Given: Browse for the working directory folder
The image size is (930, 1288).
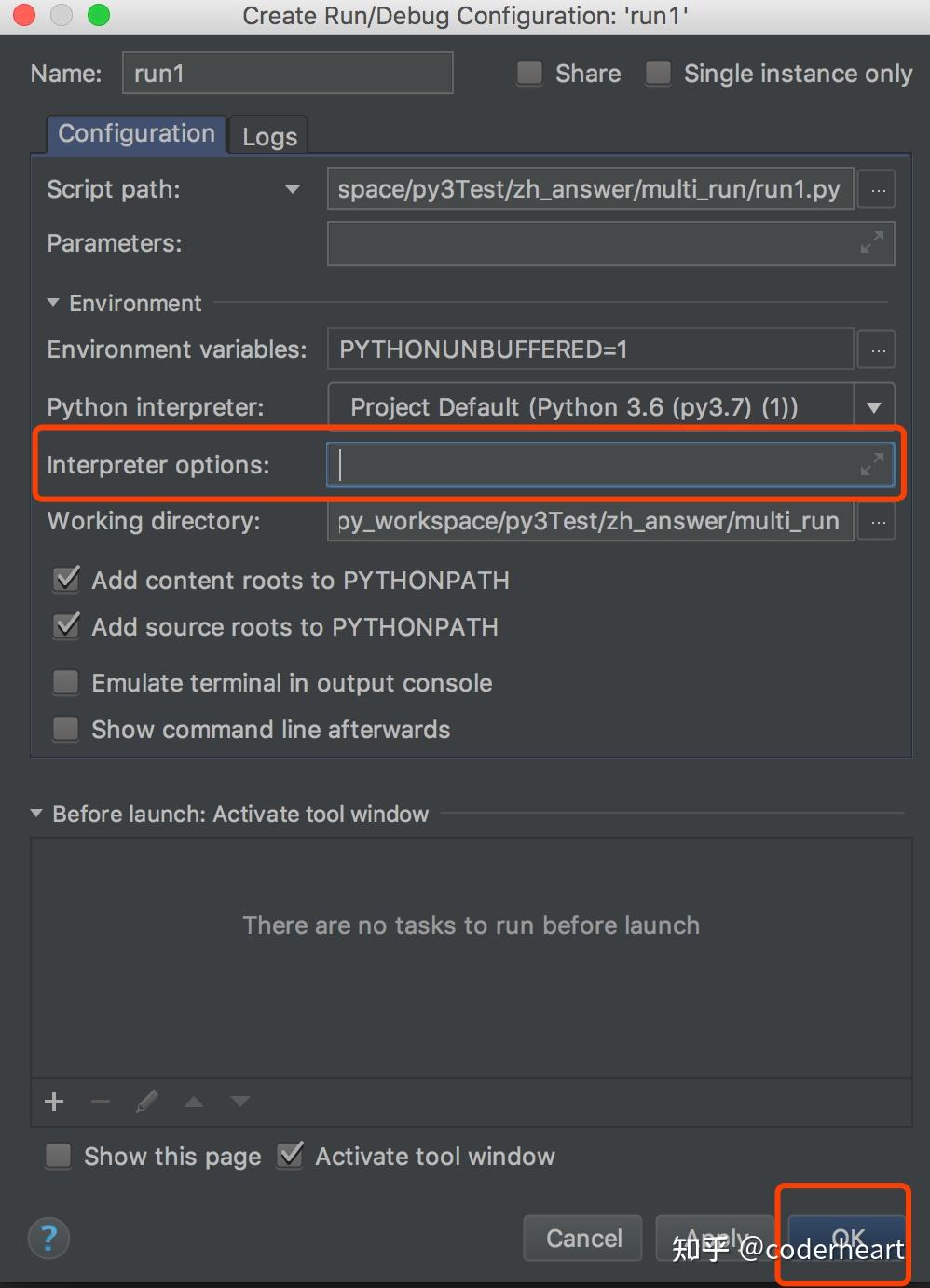Looking at the screenshot, I should coord(877,522).
